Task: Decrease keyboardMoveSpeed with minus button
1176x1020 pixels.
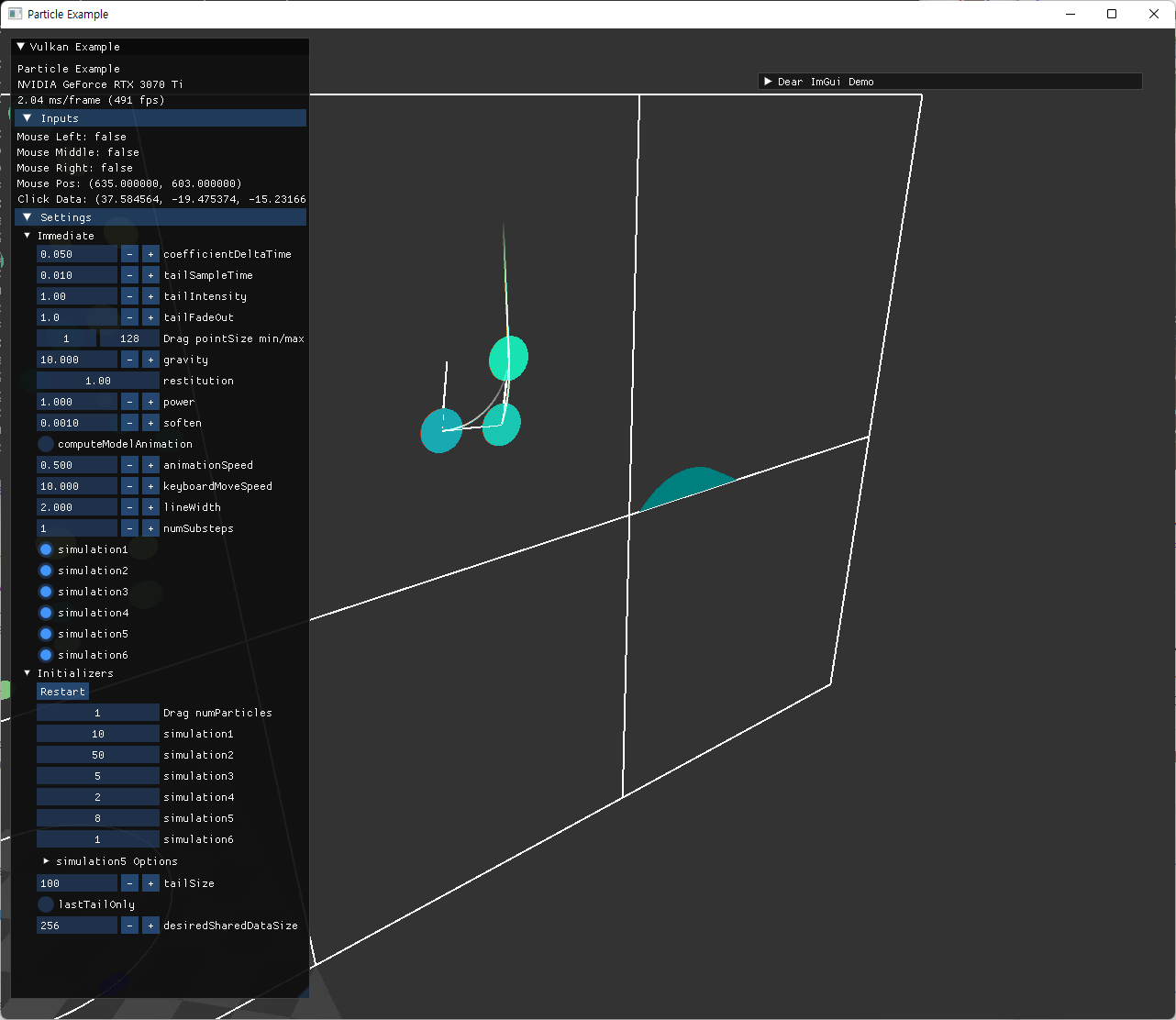Action: click(129, 486)
